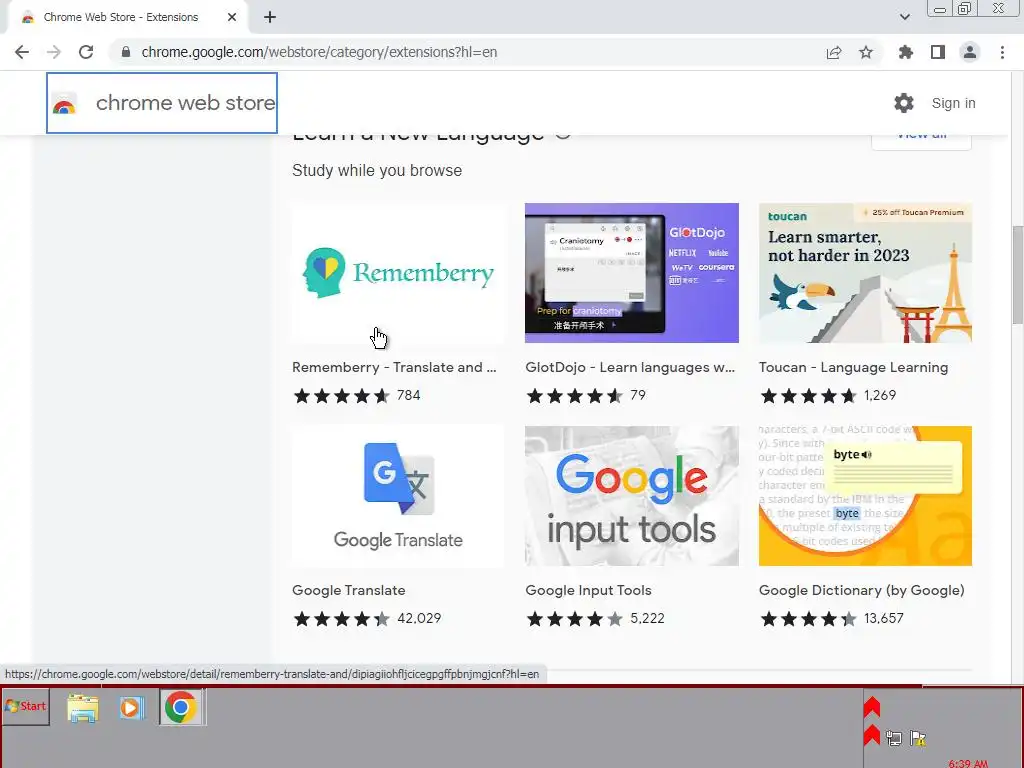Click the Google Translate title text
Screen dimensions: 1024x768
point(349,590)
